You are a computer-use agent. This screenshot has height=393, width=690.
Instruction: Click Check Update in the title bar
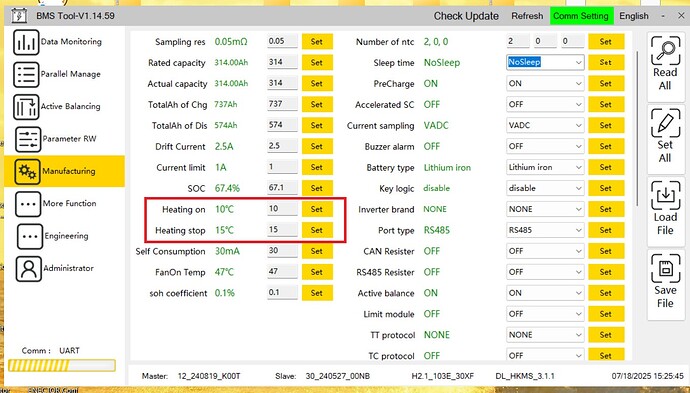[466, 16]
